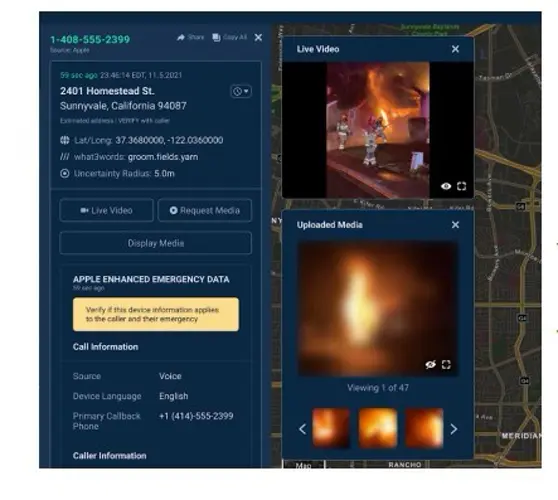This screenshot has height=500, width=558.
Task: Select the middle fire thumbnail
Action: tap(378, 428)
